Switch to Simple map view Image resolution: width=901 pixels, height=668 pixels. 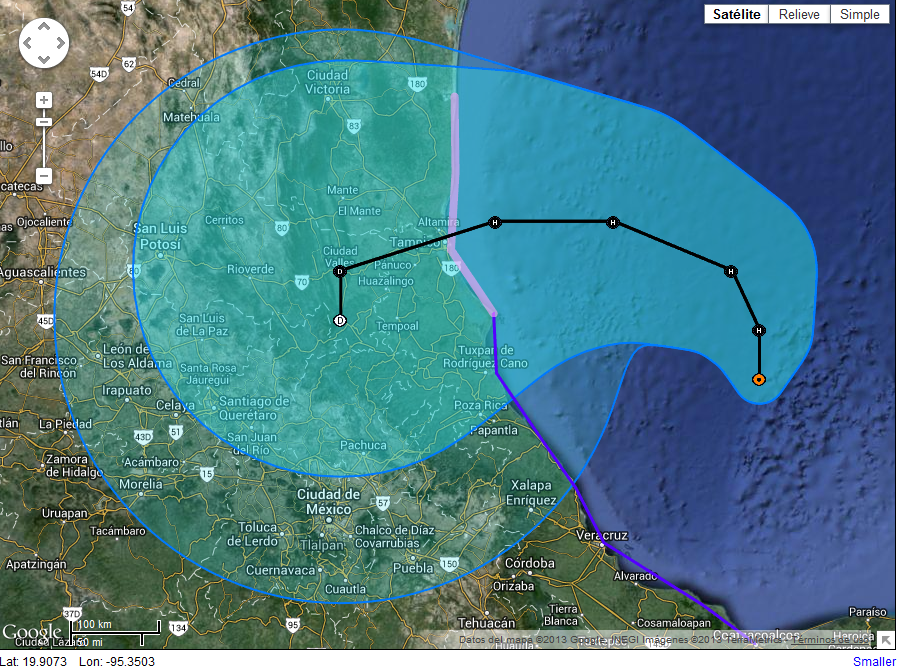(859, 14)
